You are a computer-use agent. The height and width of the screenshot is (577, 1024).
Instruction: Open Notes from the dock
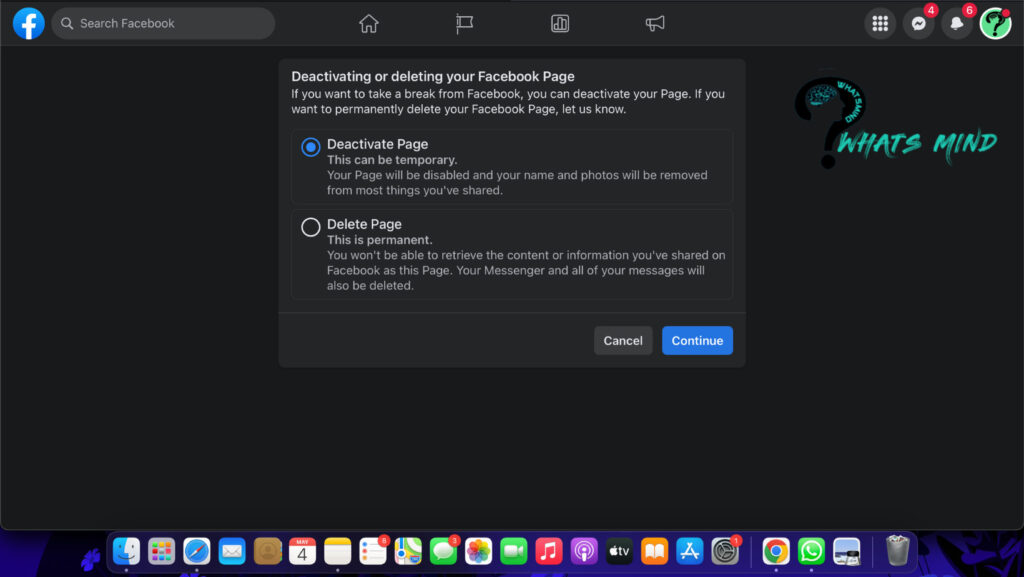pyautogui.click(x=338, y=552)
